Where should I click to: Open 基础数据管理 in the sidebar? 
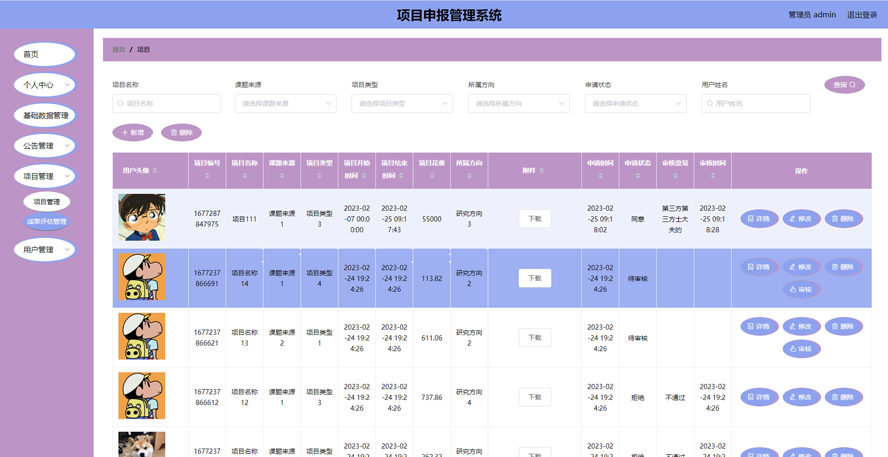(x=45, y=116)
